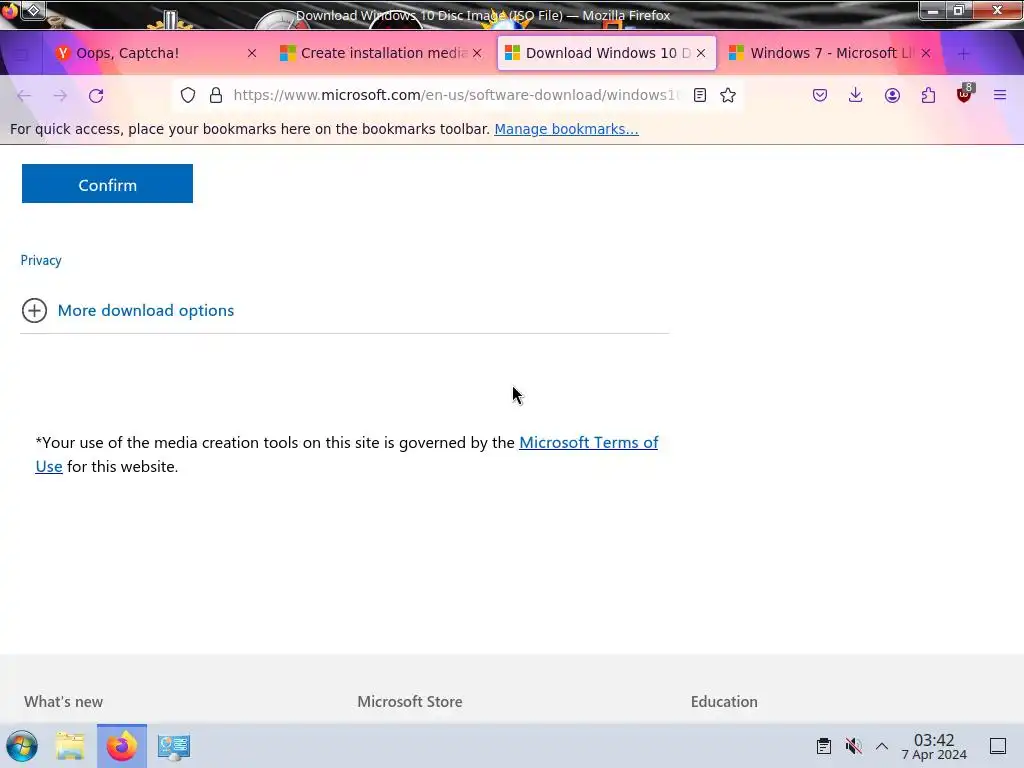Open the extensions puzzle icon
This screenshot has height=768, width=1024.
point(928,95)
